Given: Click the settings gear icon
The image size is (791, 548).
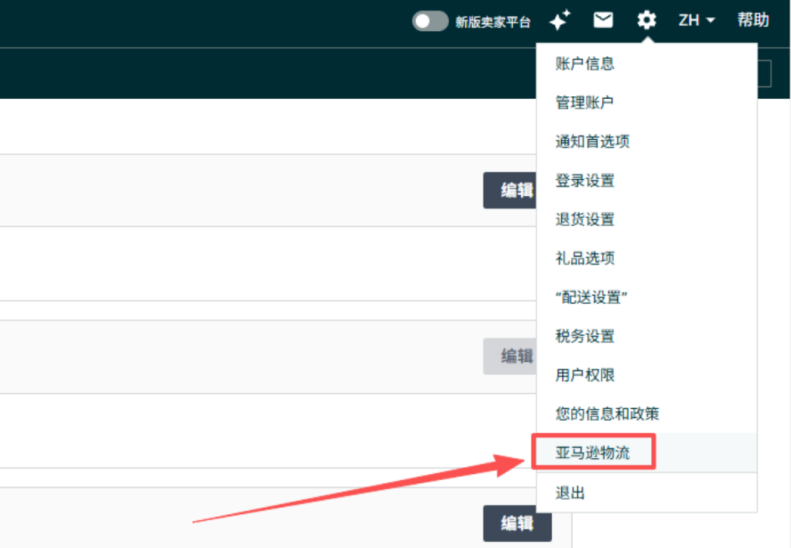Looking at the screenshot, I should (647, 20).
